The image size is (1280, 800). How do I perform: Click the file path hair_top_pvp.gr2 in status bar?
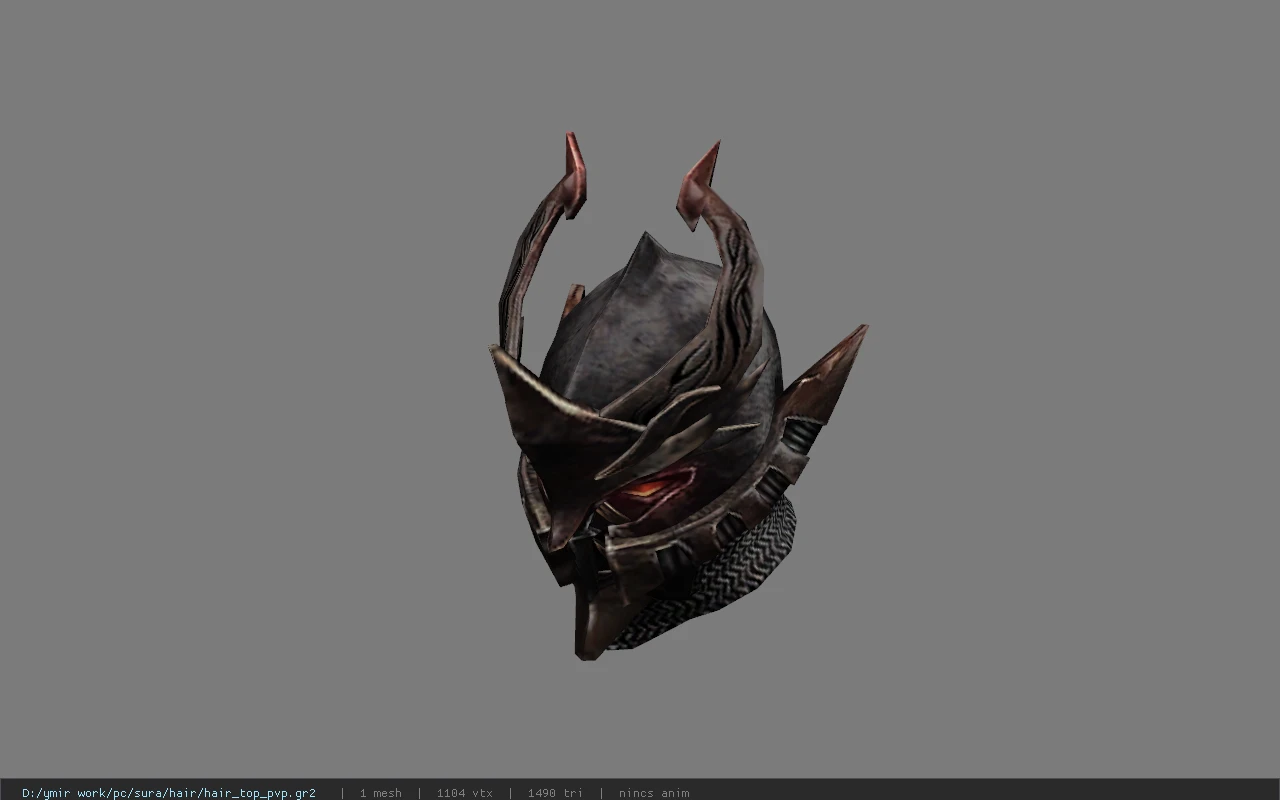coord(169,793)
